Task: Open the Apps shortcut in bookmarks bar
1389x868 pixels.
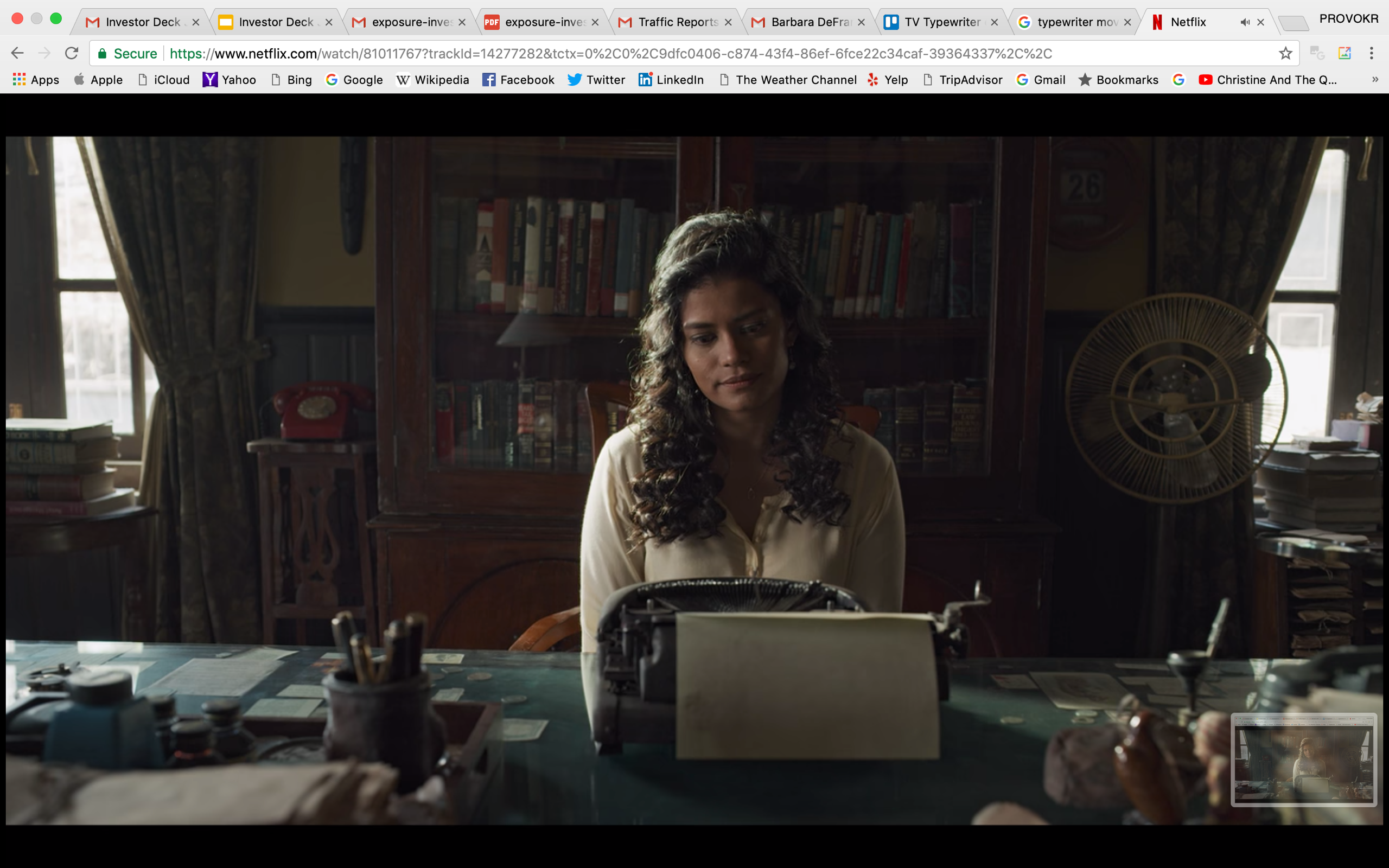Action: coord(36,80)
